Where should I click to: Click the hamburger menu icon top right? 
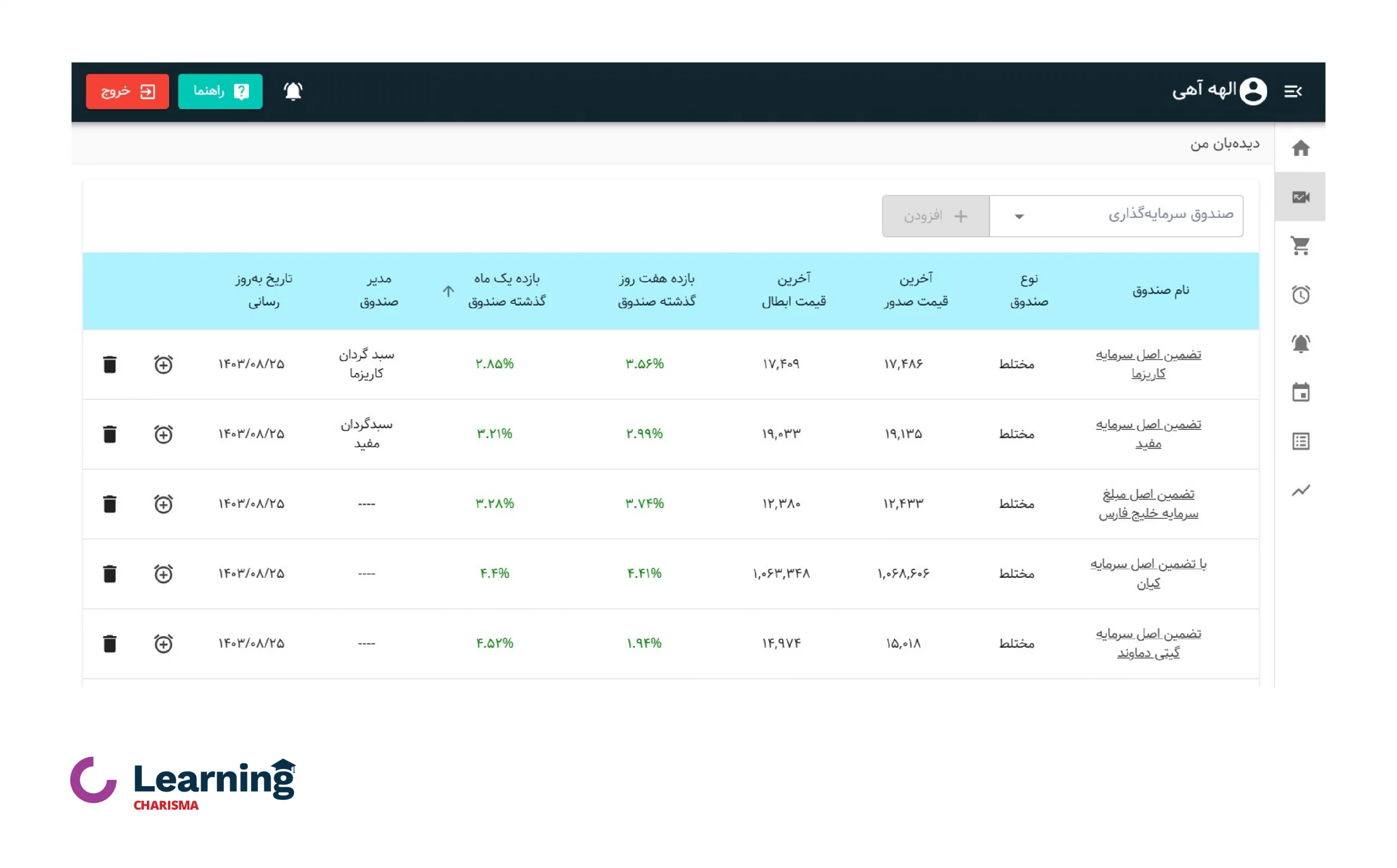click(x=1294, y=91)
